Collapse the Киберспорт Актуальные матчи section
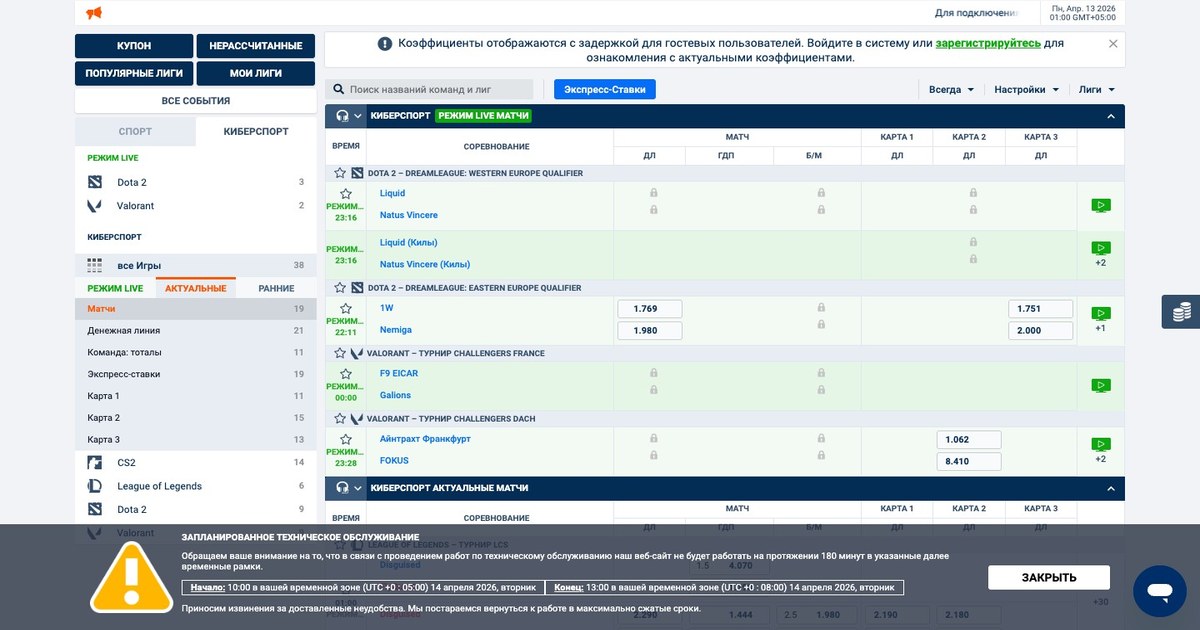The height and width of the screenshot is (630, 1200). point(1110,488)
